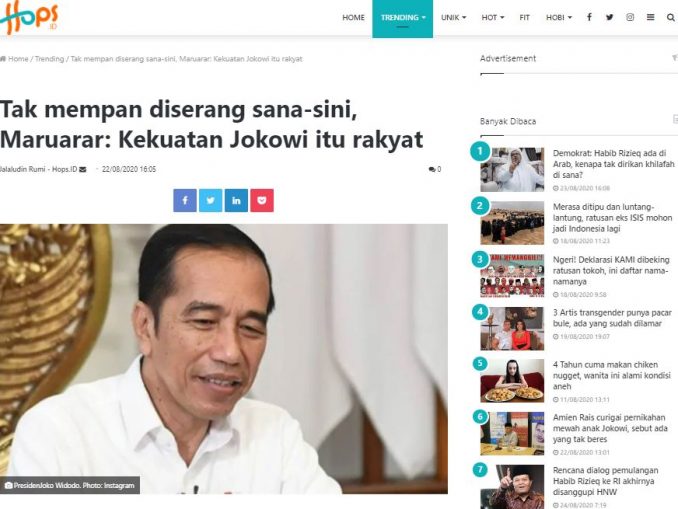Share article via Facebook button
678x509 pixels.
pos(185,200)
